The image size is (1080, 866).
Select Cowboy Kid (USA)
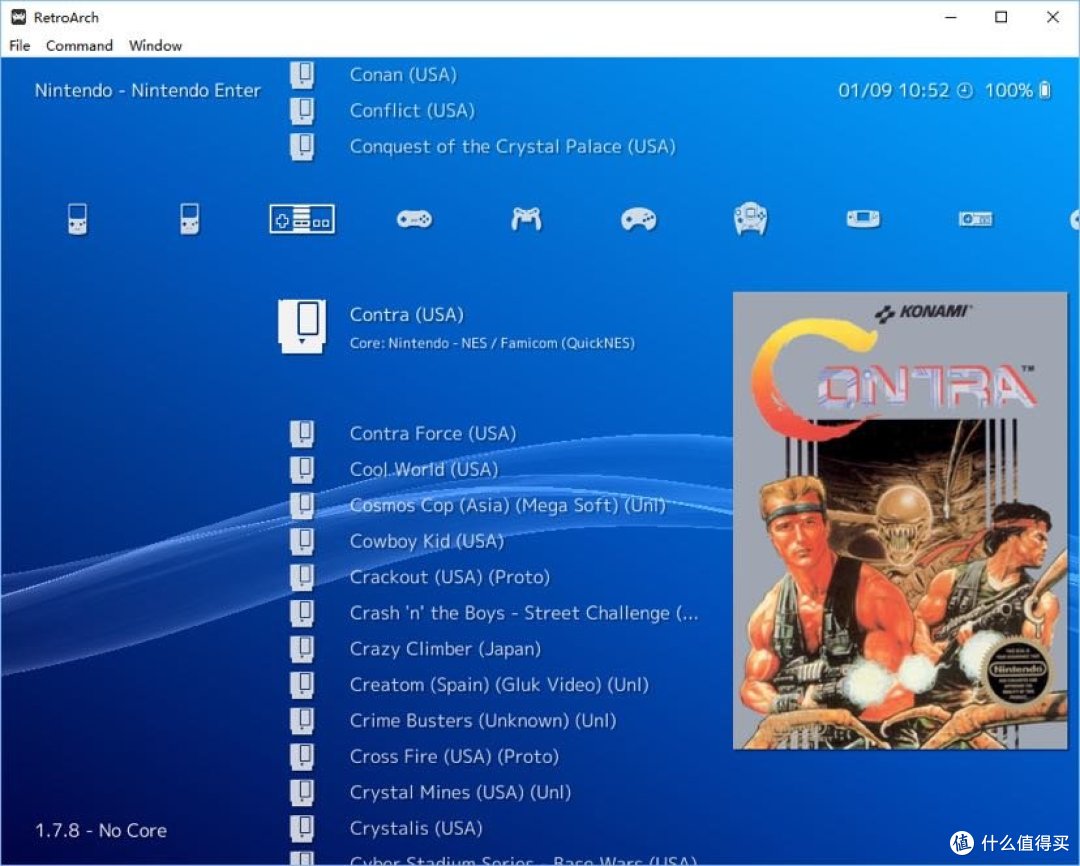[x=426, y=541]
